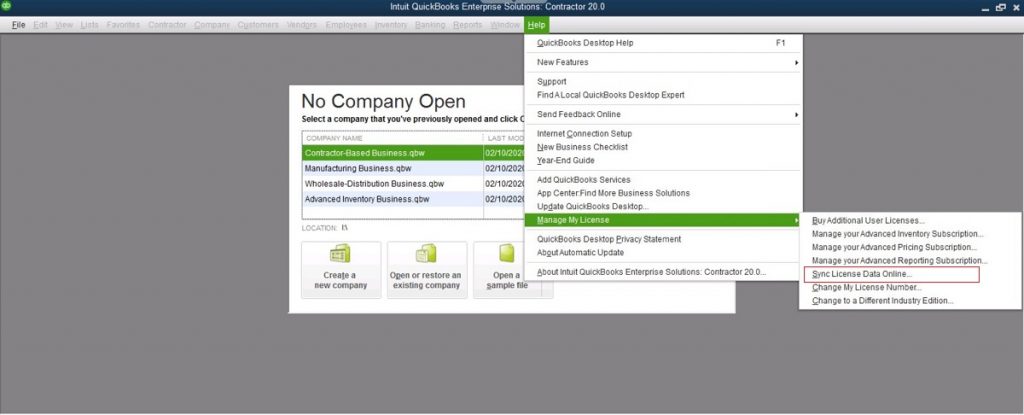Viewport: 1024px width, 415px height.
Task: Click the QuickBooks logo icon in title bar
Action: (7, 7)
